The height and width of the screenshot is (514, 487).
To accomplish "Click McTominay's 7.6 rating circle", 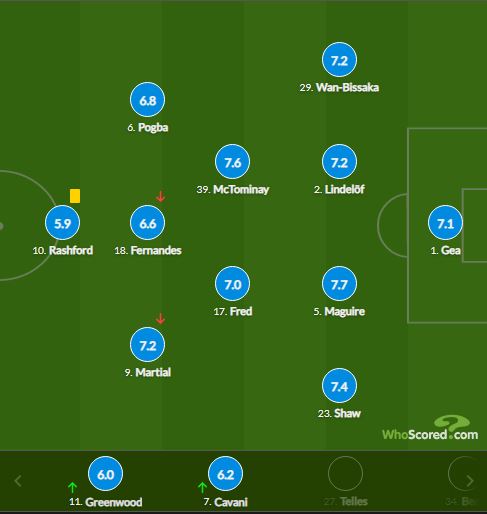I will click(232, 162).
